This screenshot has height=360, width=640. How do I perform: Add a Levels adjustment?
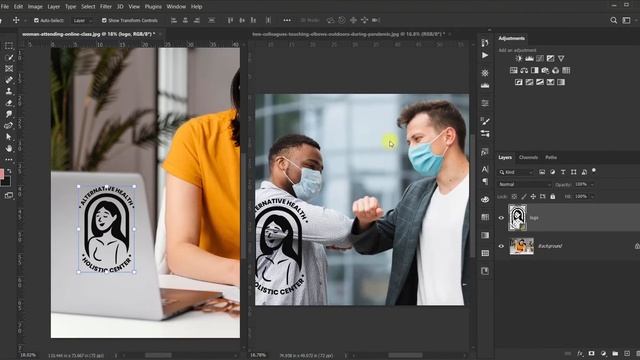[529, 59]
